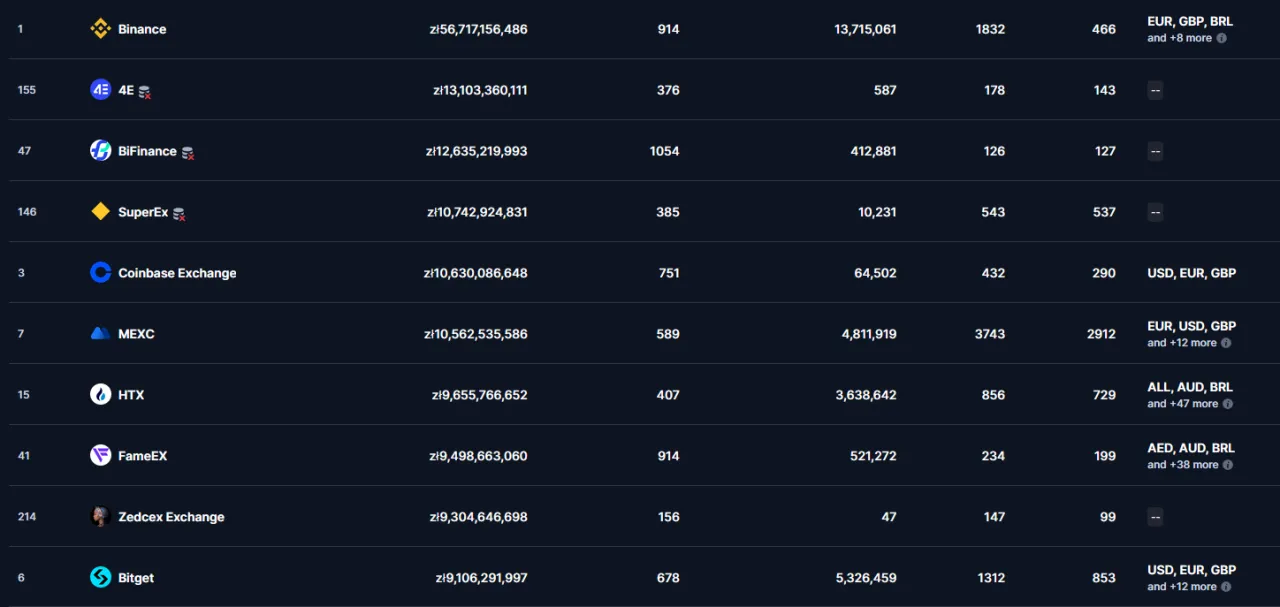Open the Coinbase Exchange name link

tap(177, 273)
